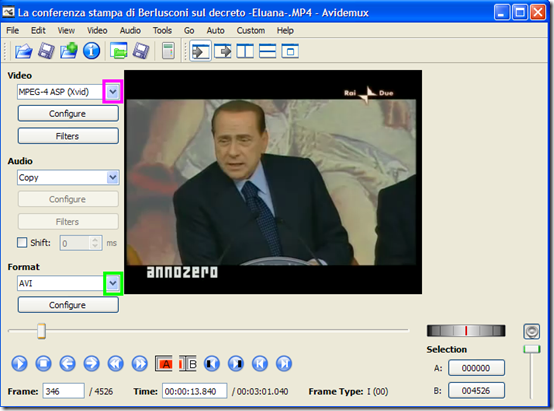Open the View menu
Screen dimensions: 554x411
coord(66,31)
